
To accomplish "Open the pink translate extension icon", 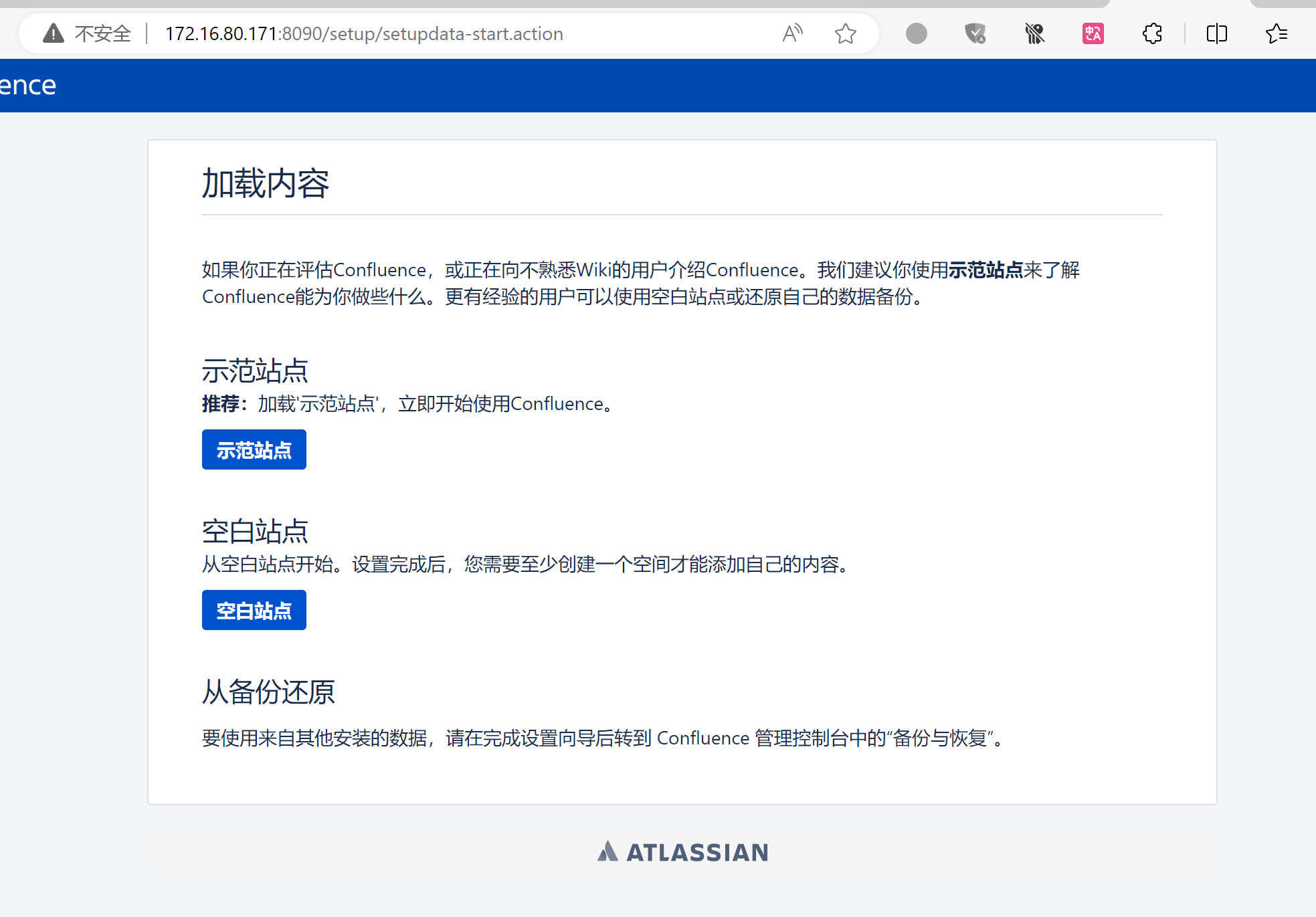I will pos(1093,33).
